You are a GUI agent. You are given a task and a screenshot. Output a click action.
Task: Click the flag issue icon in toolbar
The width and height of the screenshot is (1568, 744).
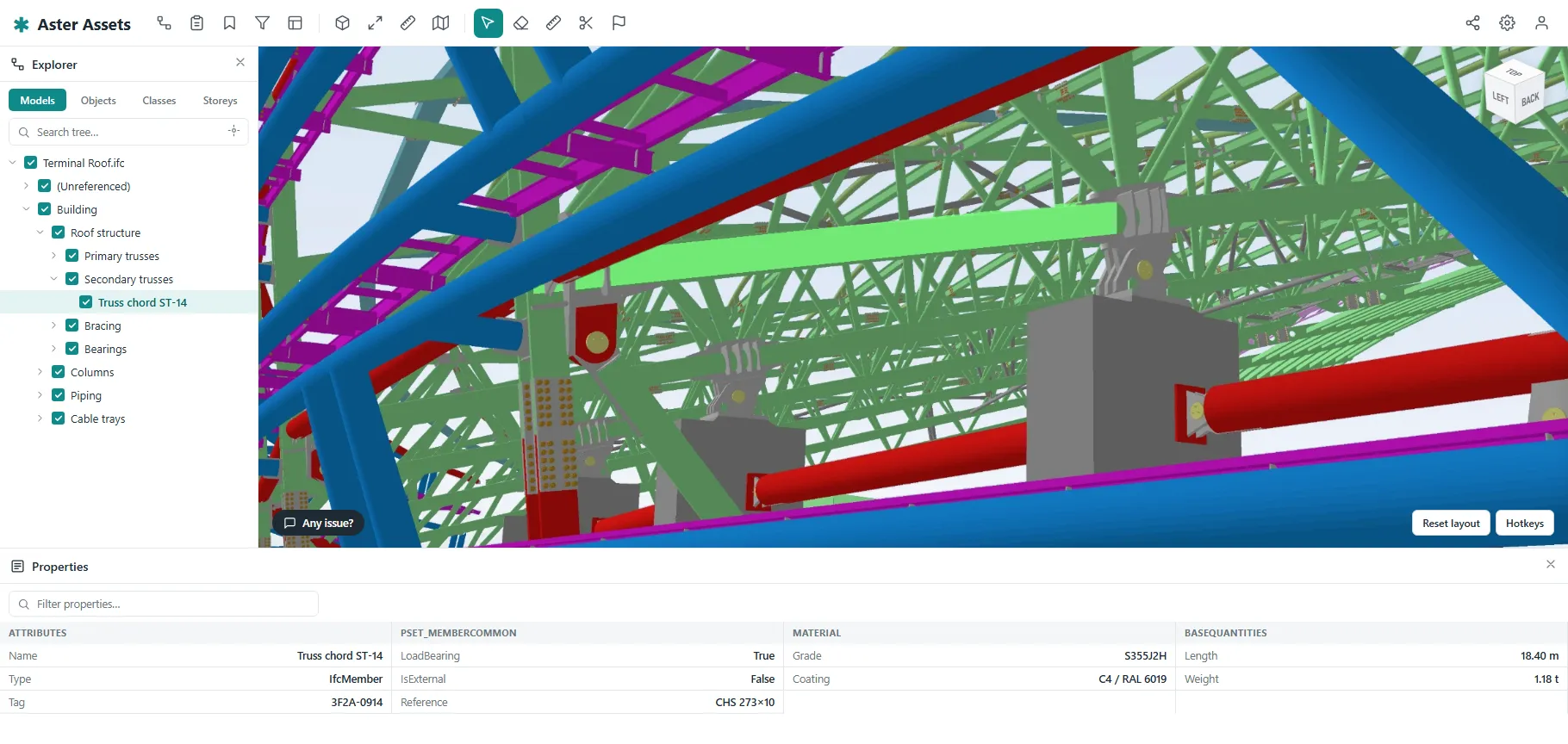click(x=619, y=23)
